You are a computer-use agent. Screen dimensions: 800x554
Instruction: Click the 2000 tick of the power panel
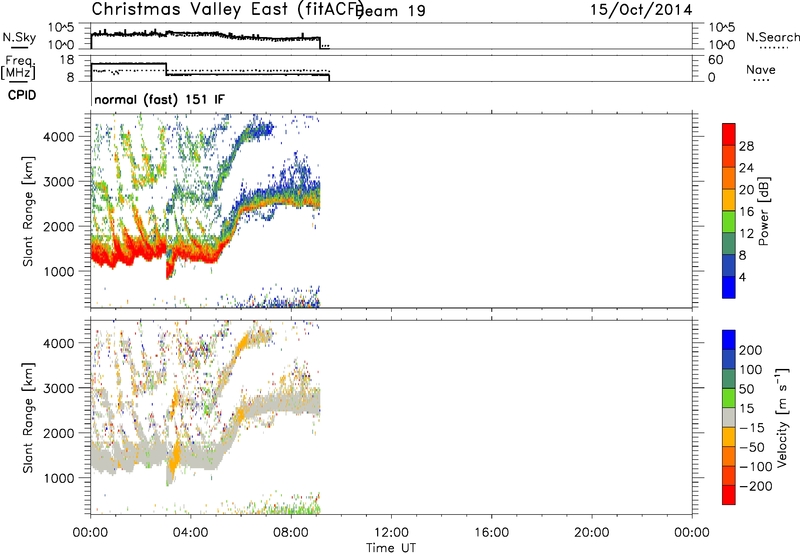tap(59, 226)
